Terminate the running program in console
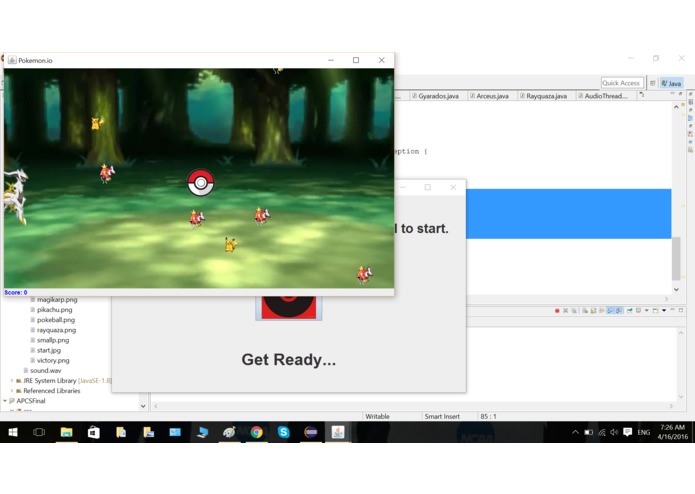The width and height of the screenshot is (695, 494). tap(557, 311)
